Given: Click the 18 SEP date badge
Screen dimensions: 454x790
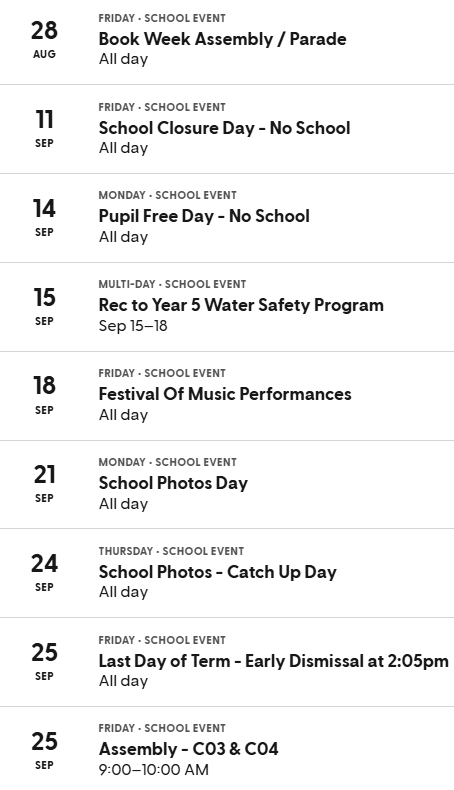Looking at the screenshot, I should [x=44, y=395].
